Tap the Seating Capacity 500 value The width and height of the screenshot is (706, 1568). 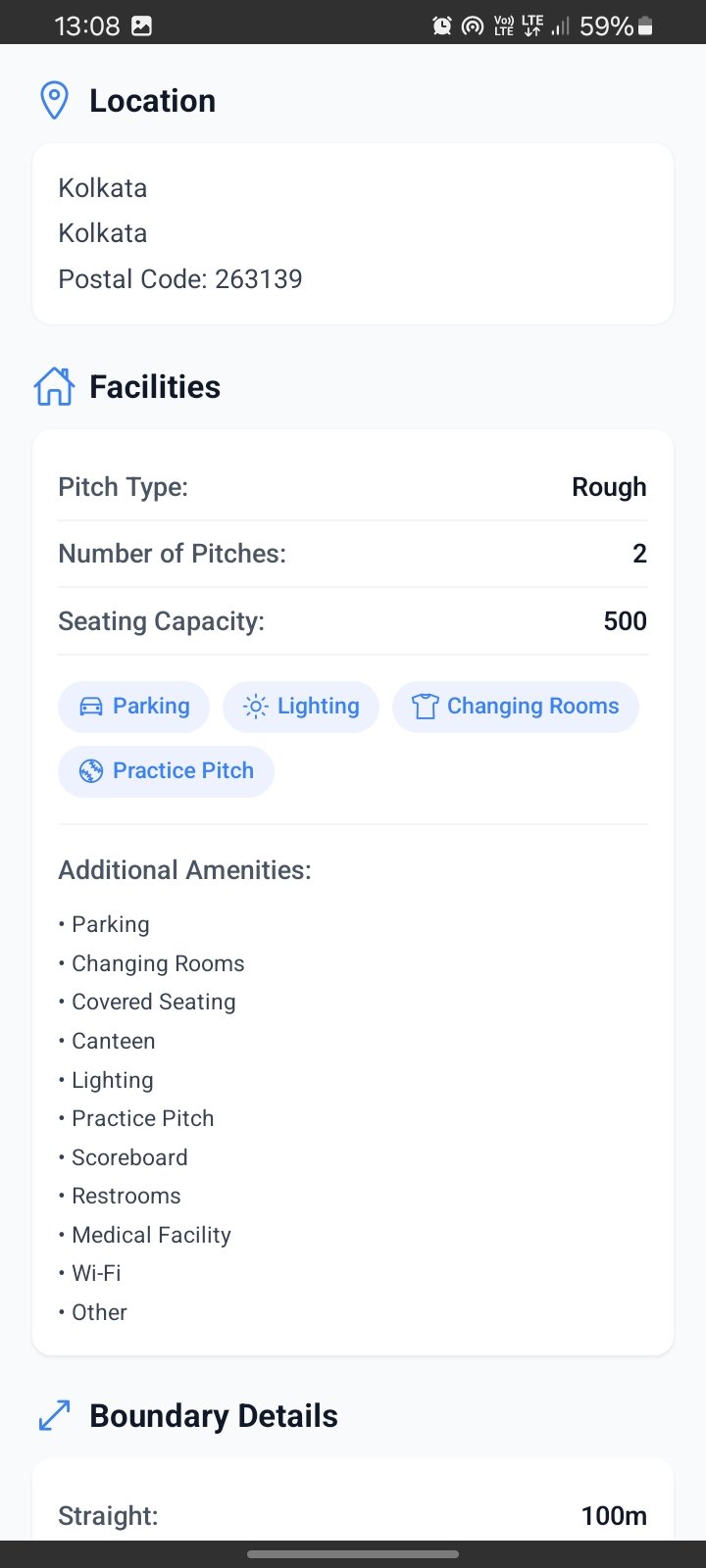click(x=626, y=621)
